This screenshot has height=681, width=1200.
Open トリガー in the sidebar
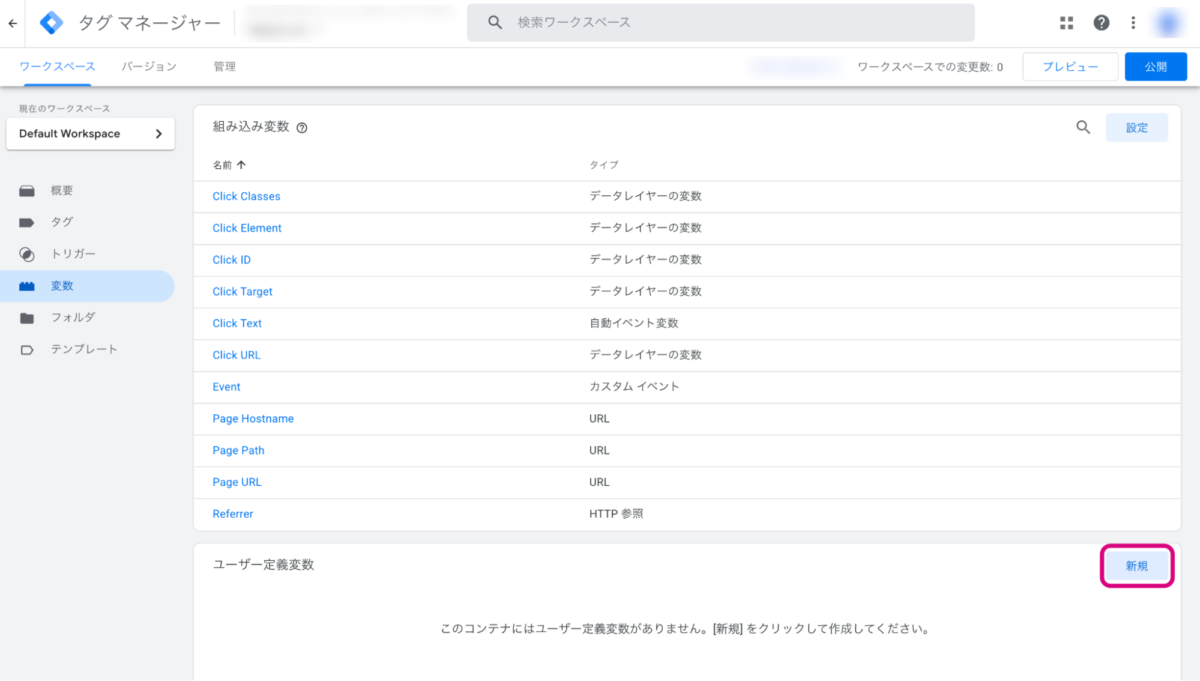73,254
